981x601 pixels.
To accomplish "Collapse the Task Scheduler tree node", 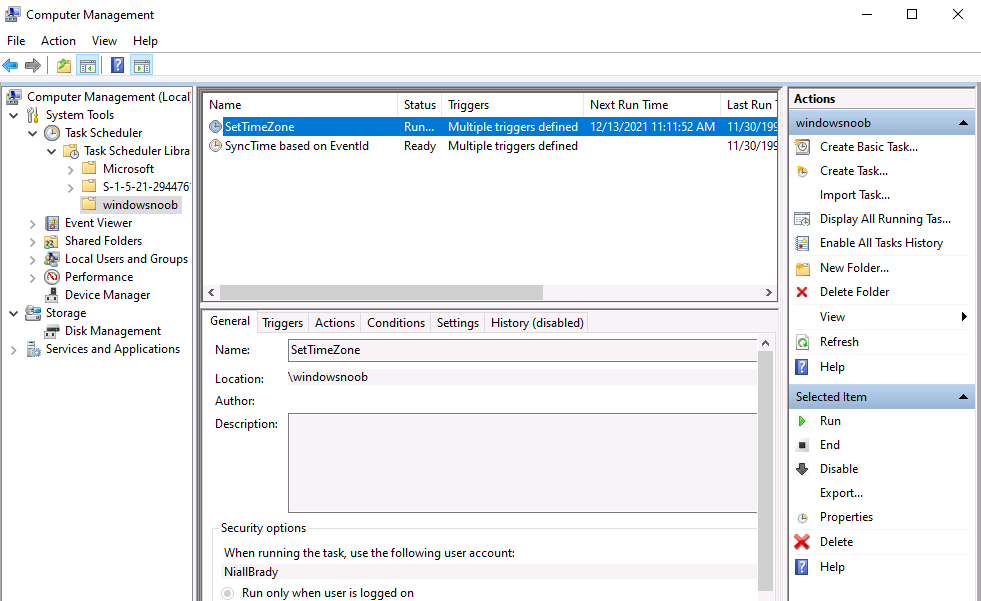I will coord(33,133).
